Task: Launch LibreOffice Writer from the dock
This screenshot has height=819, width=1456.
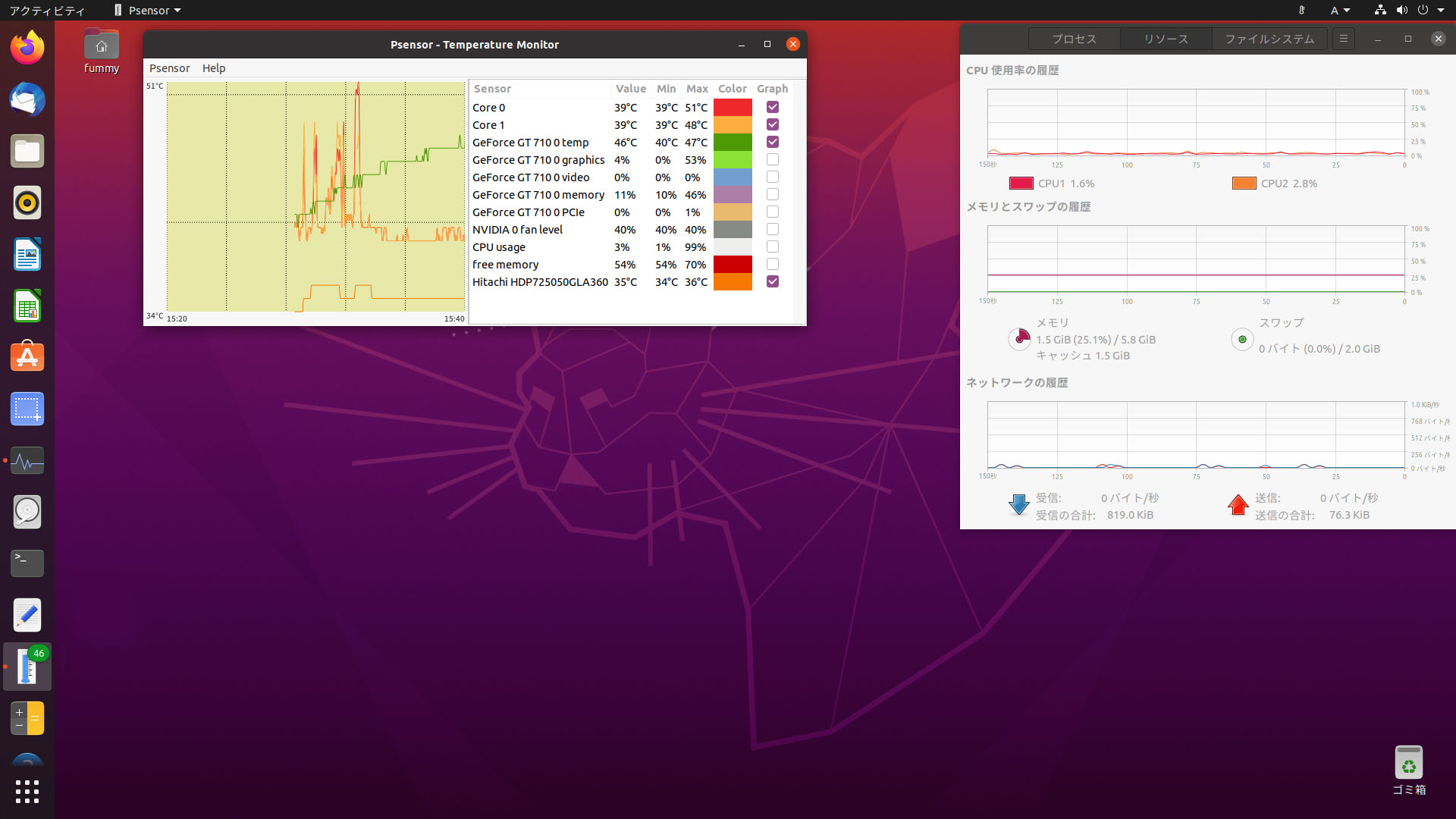Action: [27, 255]
